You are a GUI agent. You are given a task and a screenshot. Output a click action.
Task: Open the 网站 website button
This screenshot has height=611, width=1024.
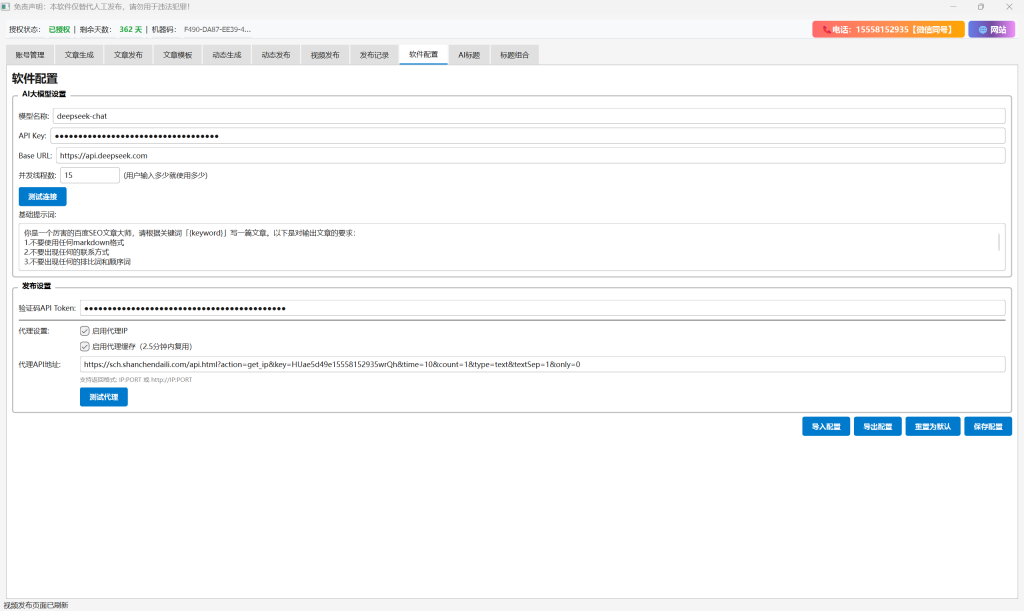click(x=991, y=30)
